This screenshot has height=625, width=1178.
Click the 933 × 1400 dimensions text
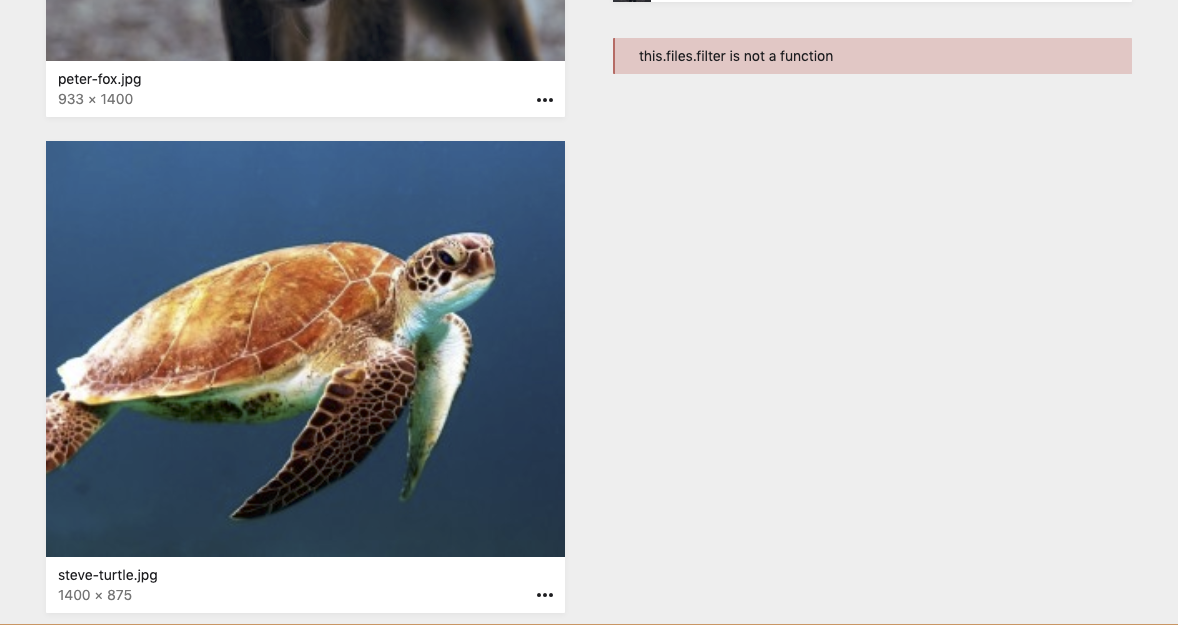pyautogui.click(x=95, y=99)
